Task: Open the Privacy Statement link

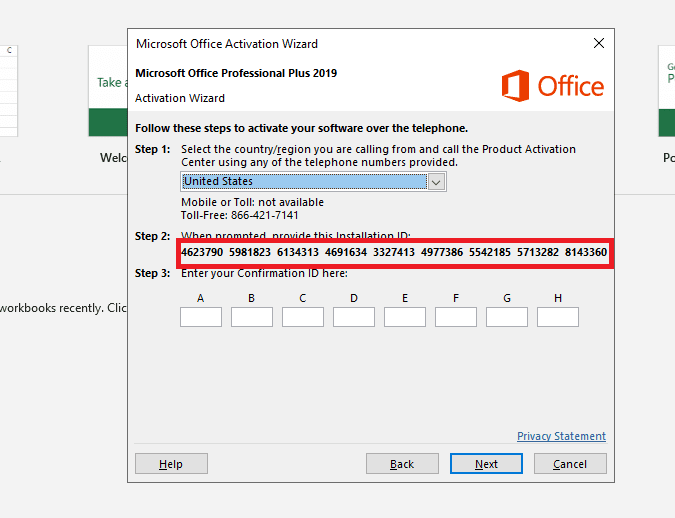Action: [x=561, y=436]
